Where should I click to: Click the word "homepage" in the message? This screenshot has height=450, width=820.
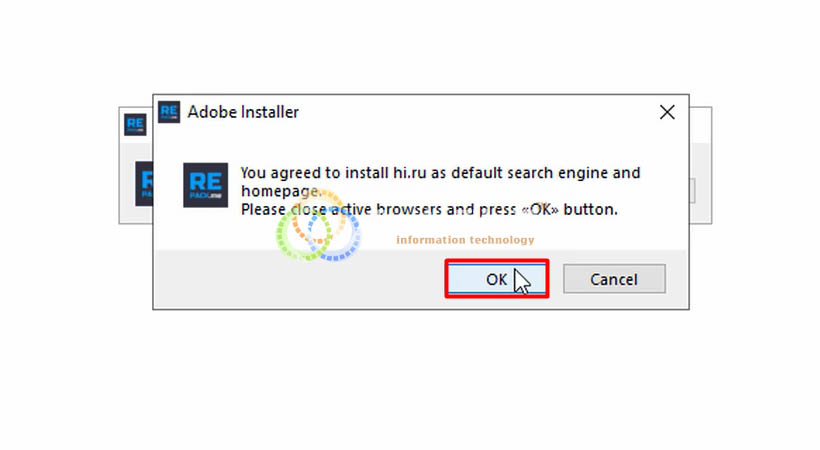279,192
